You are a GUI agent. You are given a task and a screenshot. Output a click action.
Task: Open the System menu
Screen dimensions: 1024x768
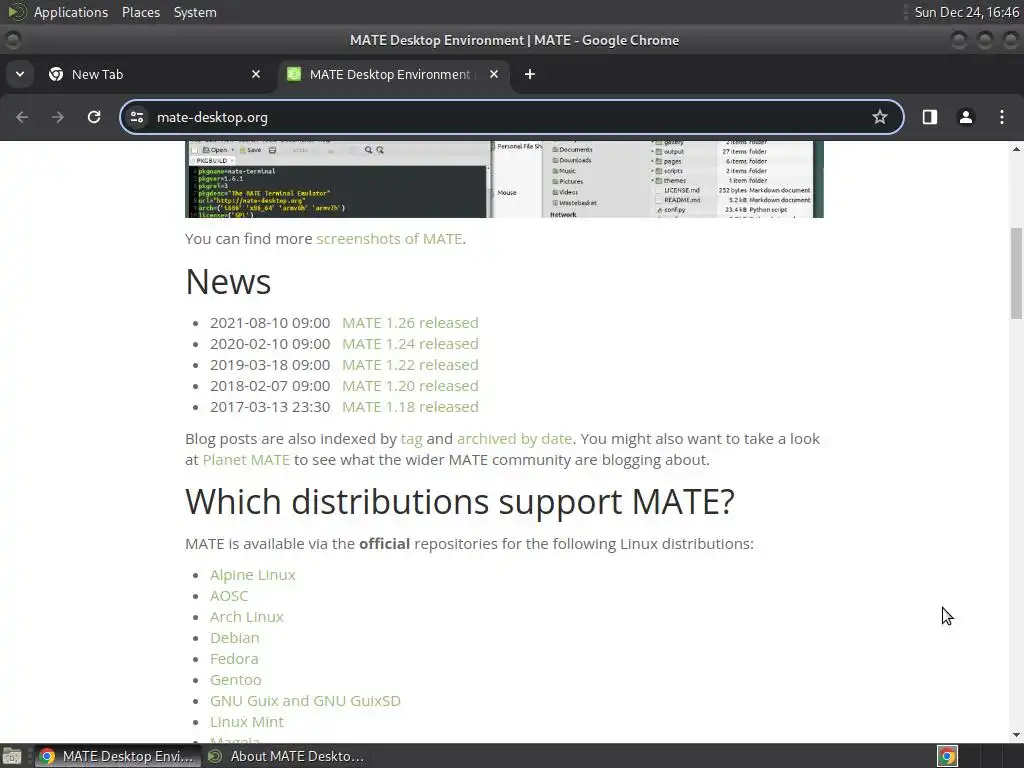click(195, 12)
